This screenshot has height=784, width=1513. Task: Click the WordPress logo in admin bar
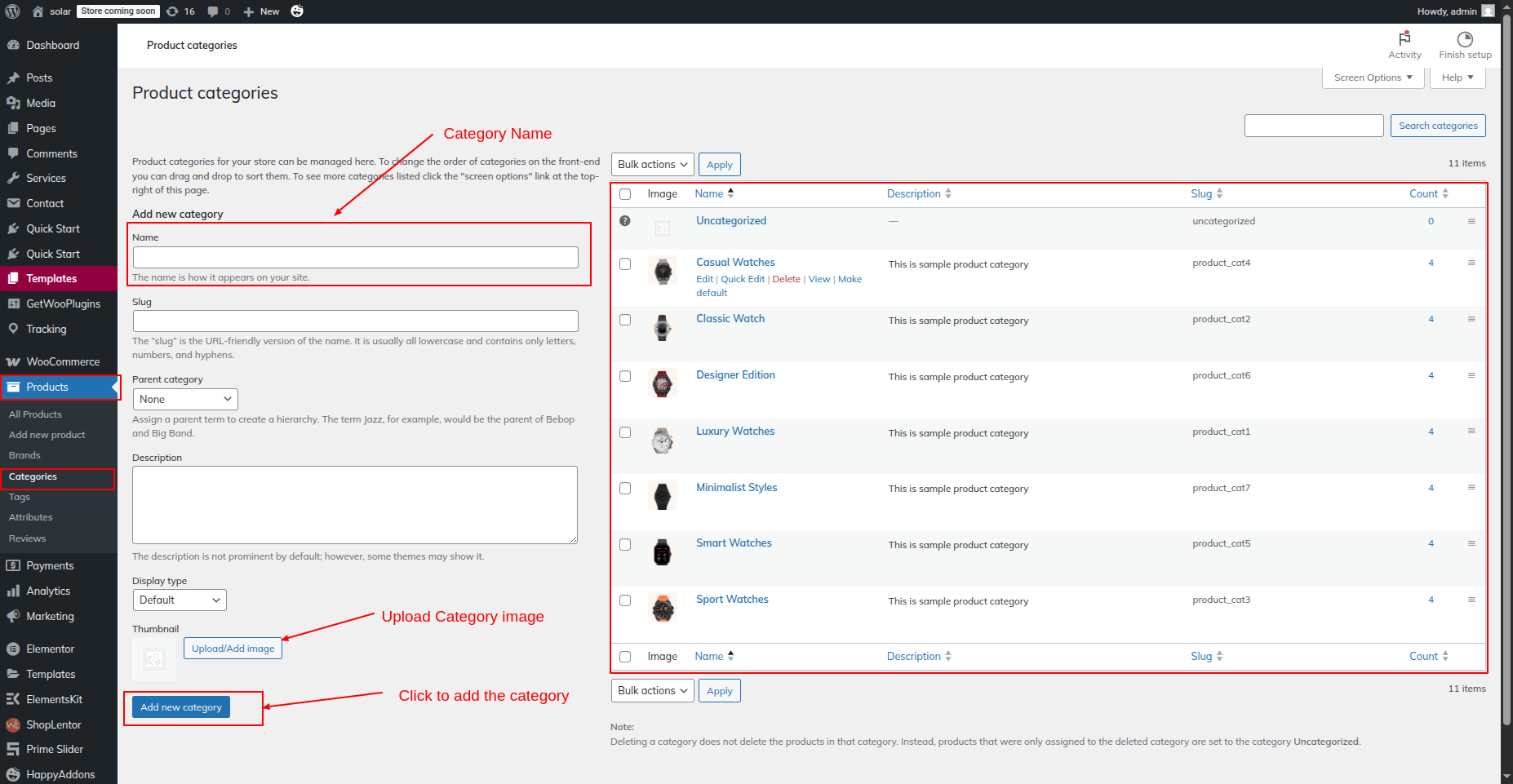(12, 11)
